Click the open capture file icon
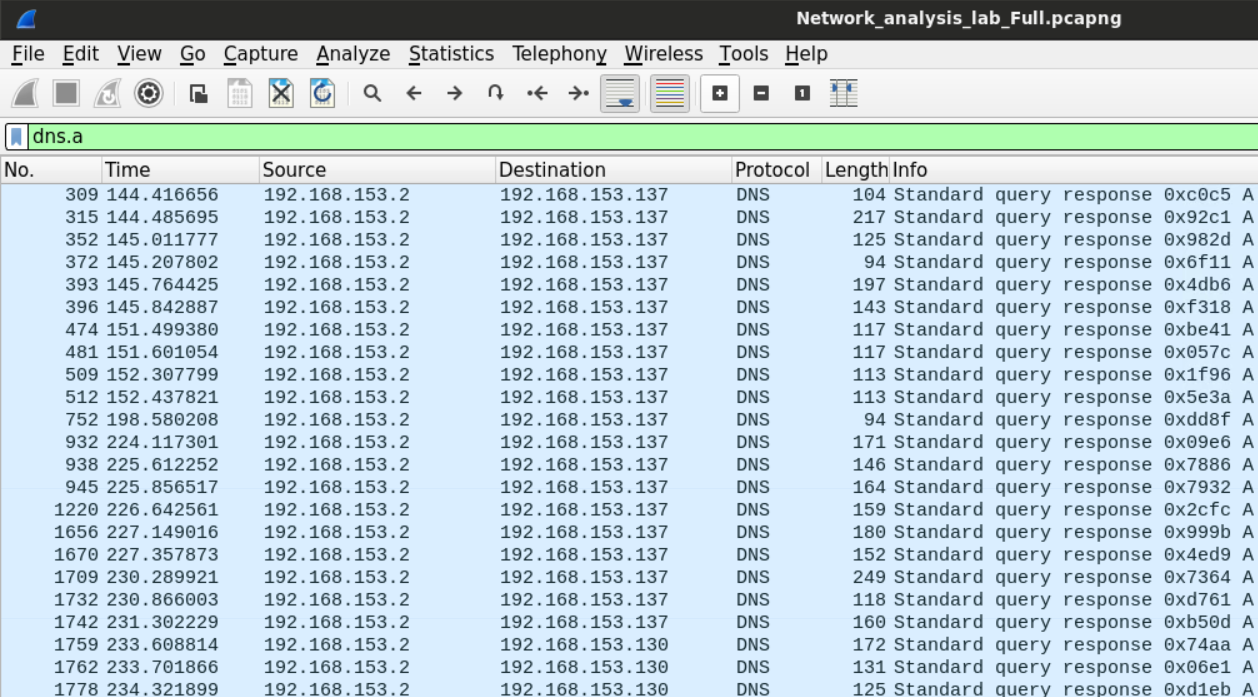Screen dimensions: 1258x697 pyautogui.click(x=198, y=94)
